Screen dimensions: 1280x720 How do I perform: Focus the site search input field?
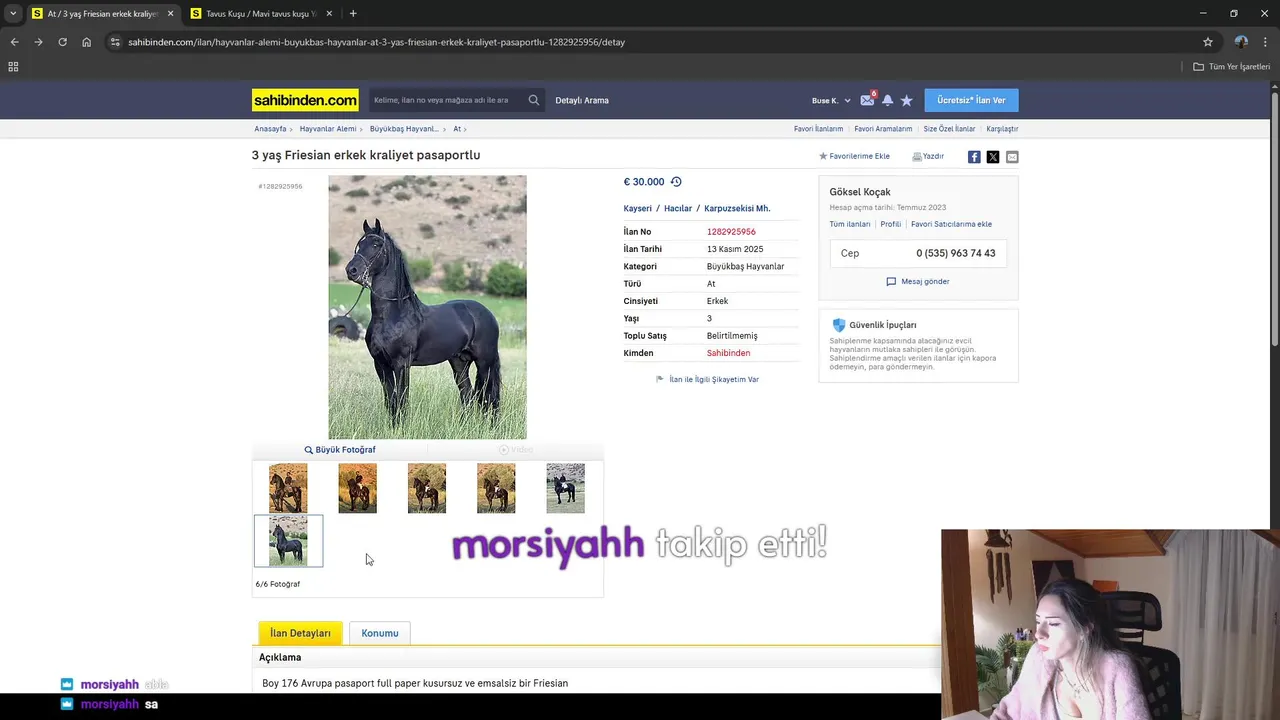(447, 100)
